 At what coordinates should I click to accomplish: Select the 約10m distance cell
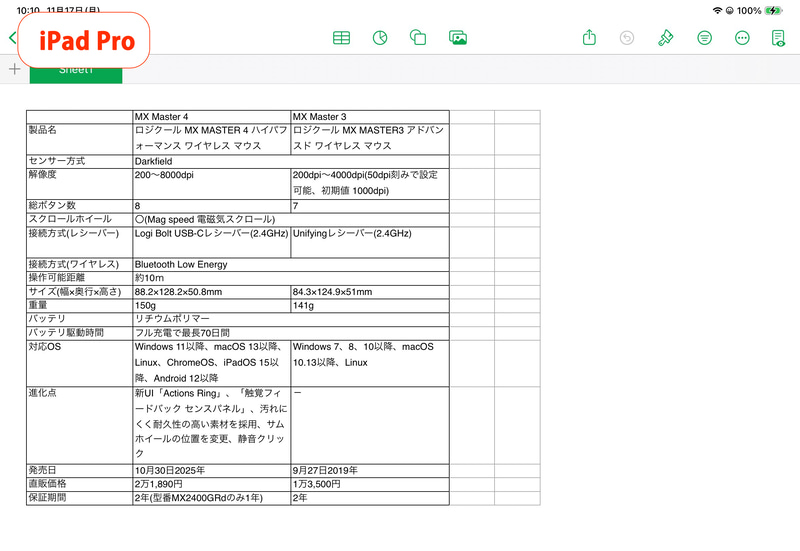pos(291,278)
